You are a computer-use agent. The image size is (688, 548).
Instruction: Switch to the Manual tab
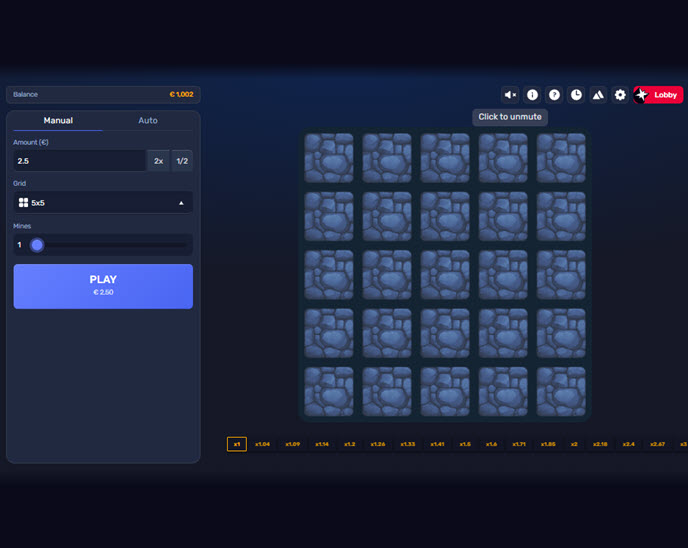58,121
